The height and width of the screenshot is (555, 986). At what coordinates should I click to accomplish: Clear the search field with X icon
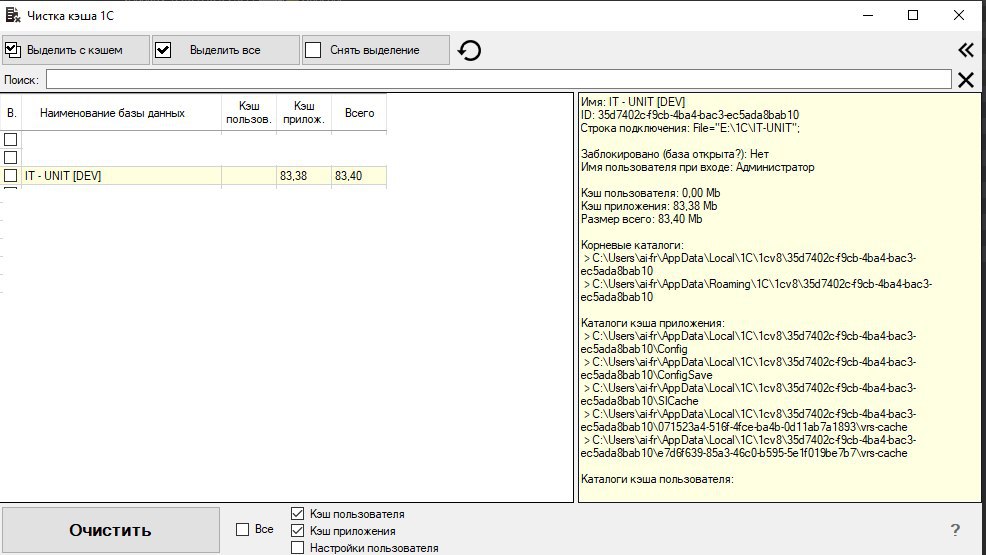point(966,80)
